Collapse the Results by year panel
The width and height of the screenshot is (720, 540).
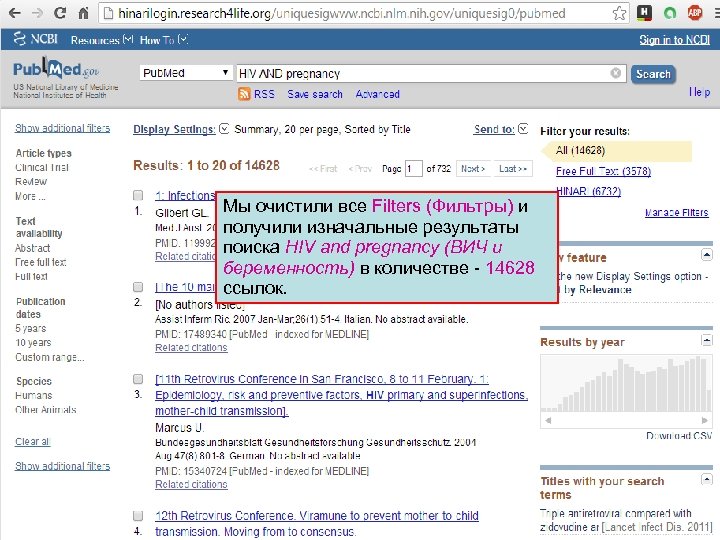coord(707,340)
